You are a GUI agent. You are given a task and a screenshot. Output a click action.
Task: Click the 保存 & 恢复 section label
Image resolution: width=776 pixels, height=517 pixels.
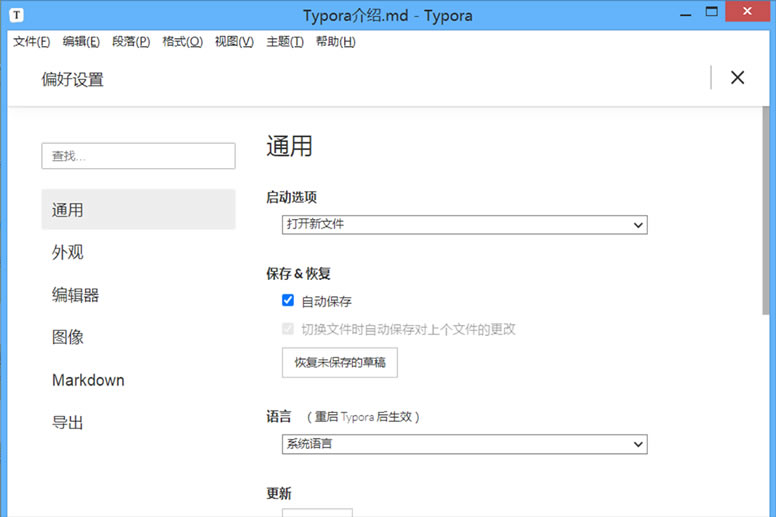click(298, 274)
